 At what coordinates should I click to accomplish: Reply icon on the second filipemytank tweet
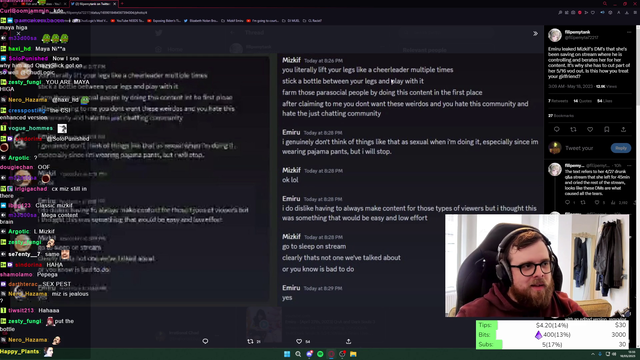567,202
